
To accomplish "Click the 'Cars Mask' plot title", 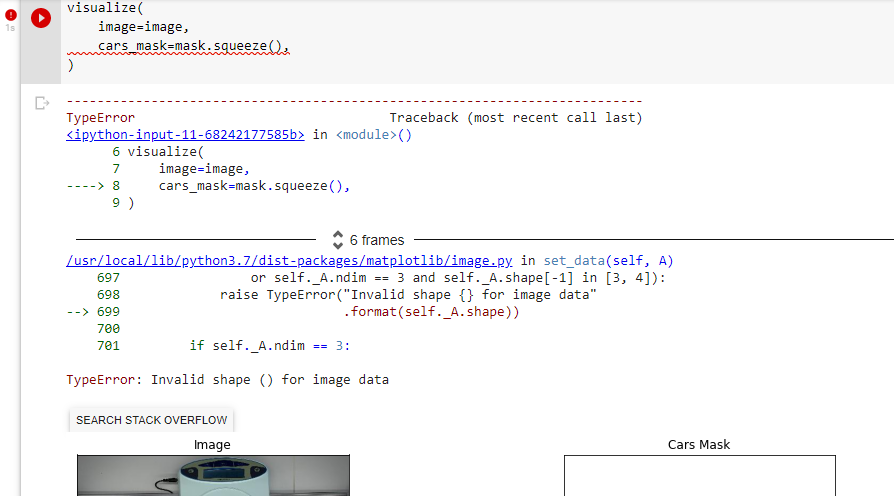I will coord(699,445).
